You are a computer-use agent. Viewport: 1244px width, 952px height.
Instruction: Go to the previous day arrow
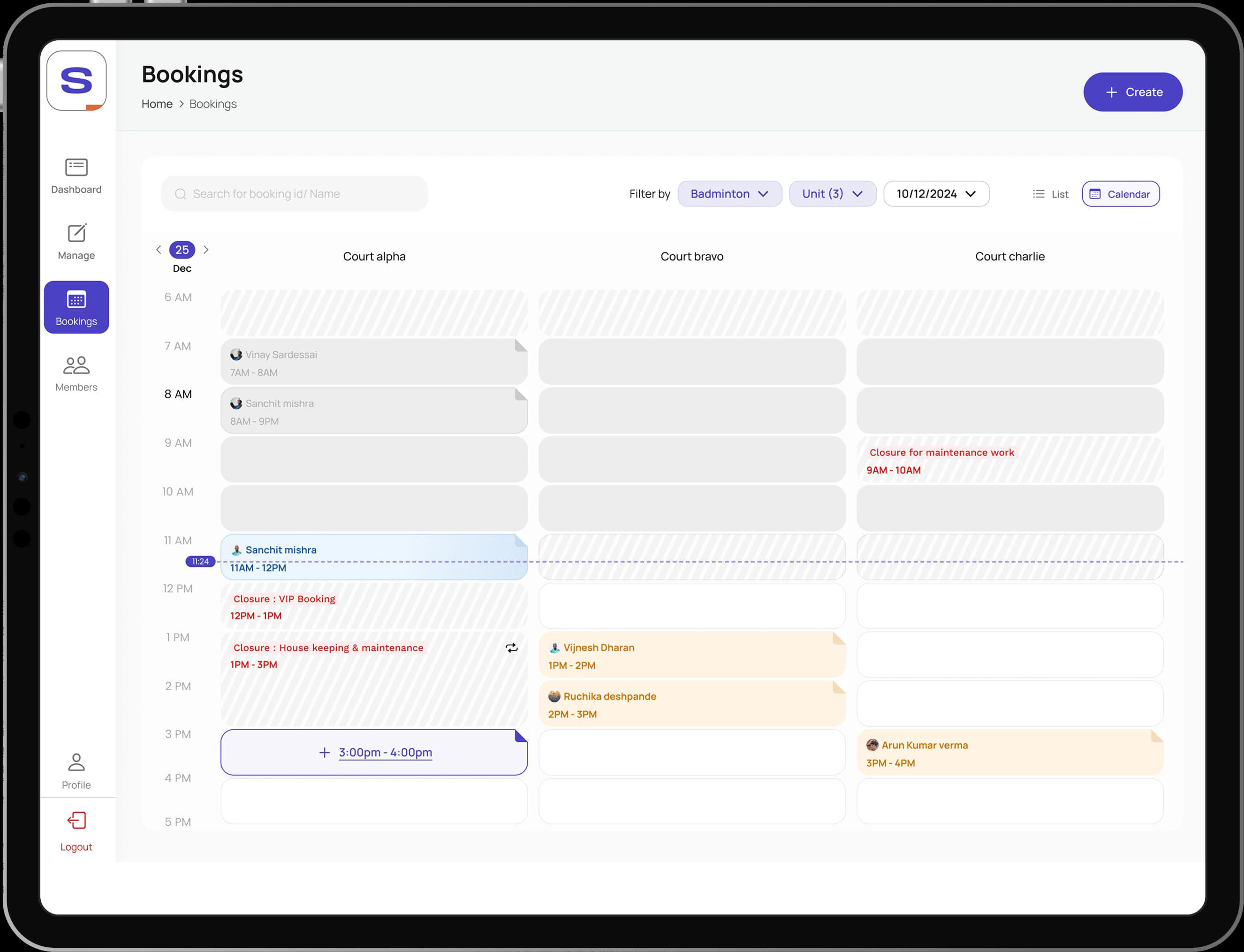click(x=159, y=250)
